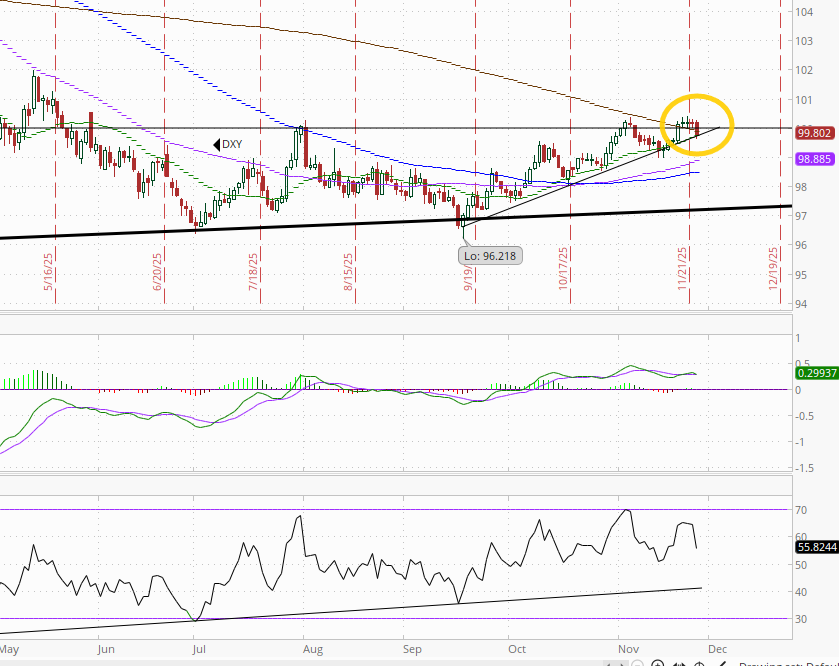Click the red 99.802 last price tag
The image size is (839, 666).
click(x=814, y=133)
